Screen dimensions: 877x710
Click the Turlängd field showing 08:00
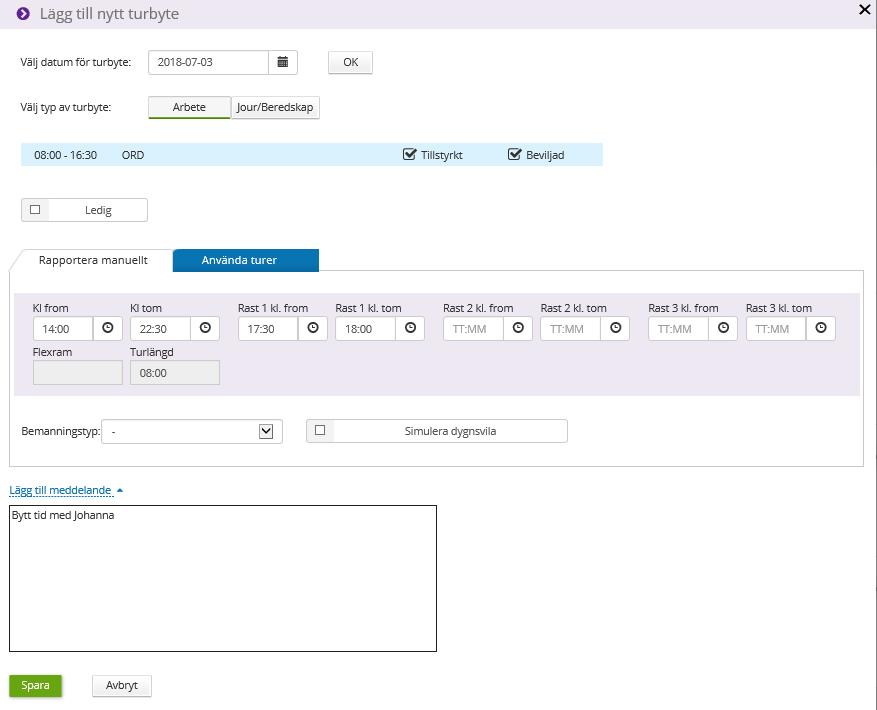(x=175, y=373)
